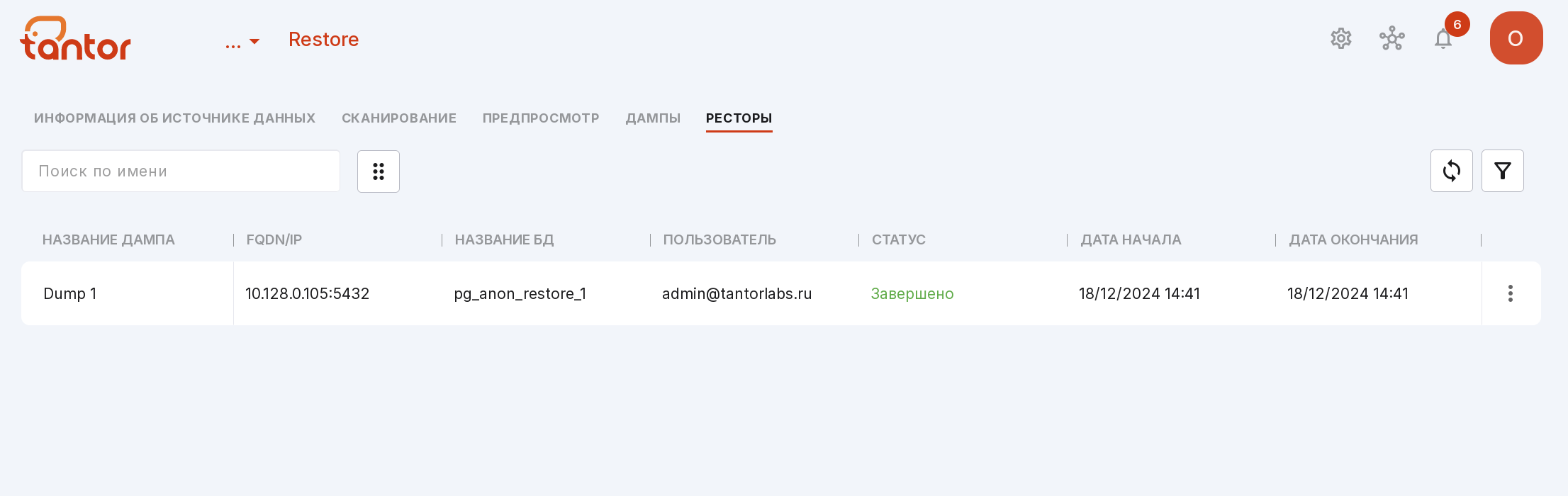This screenshot has height=496, width=1568.
Task: Switch to the Дампы tab
Action: coord(653,118)
